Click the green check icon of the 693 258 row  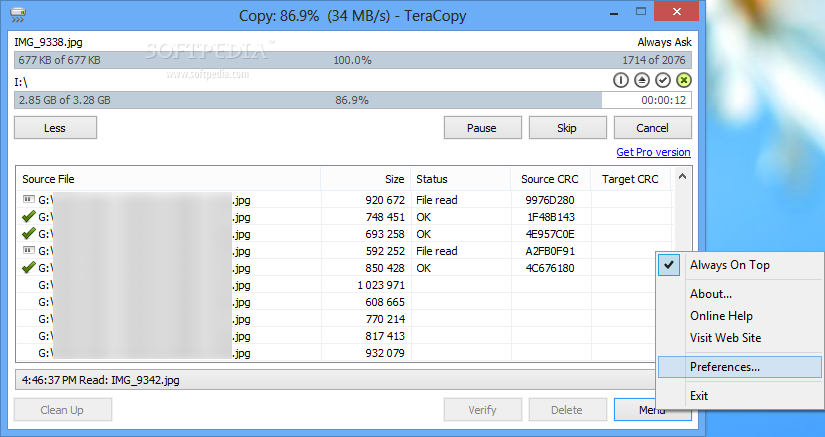click(28, 233)
